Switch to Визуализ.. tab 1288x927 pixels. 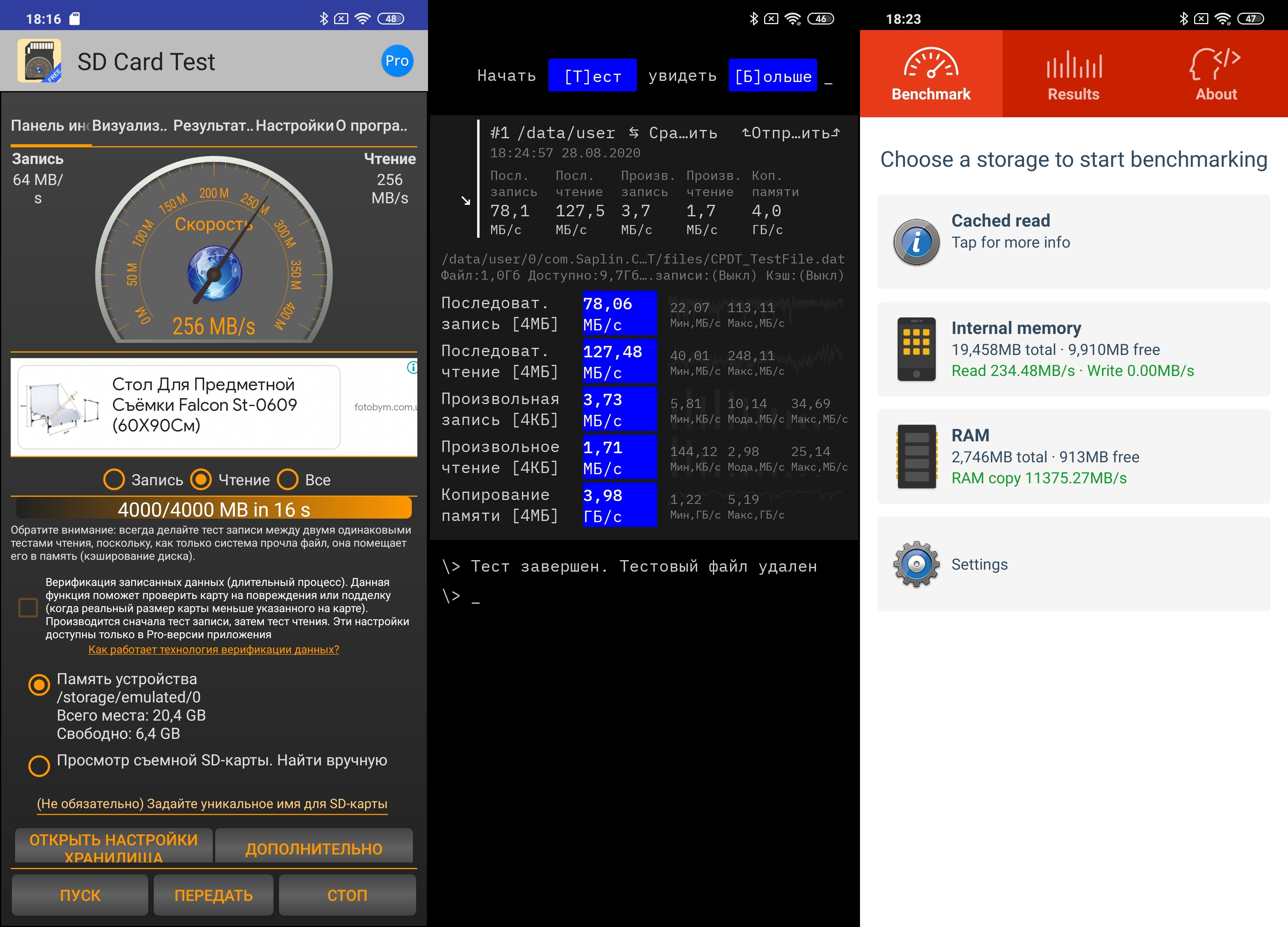(x=130, y=126)
